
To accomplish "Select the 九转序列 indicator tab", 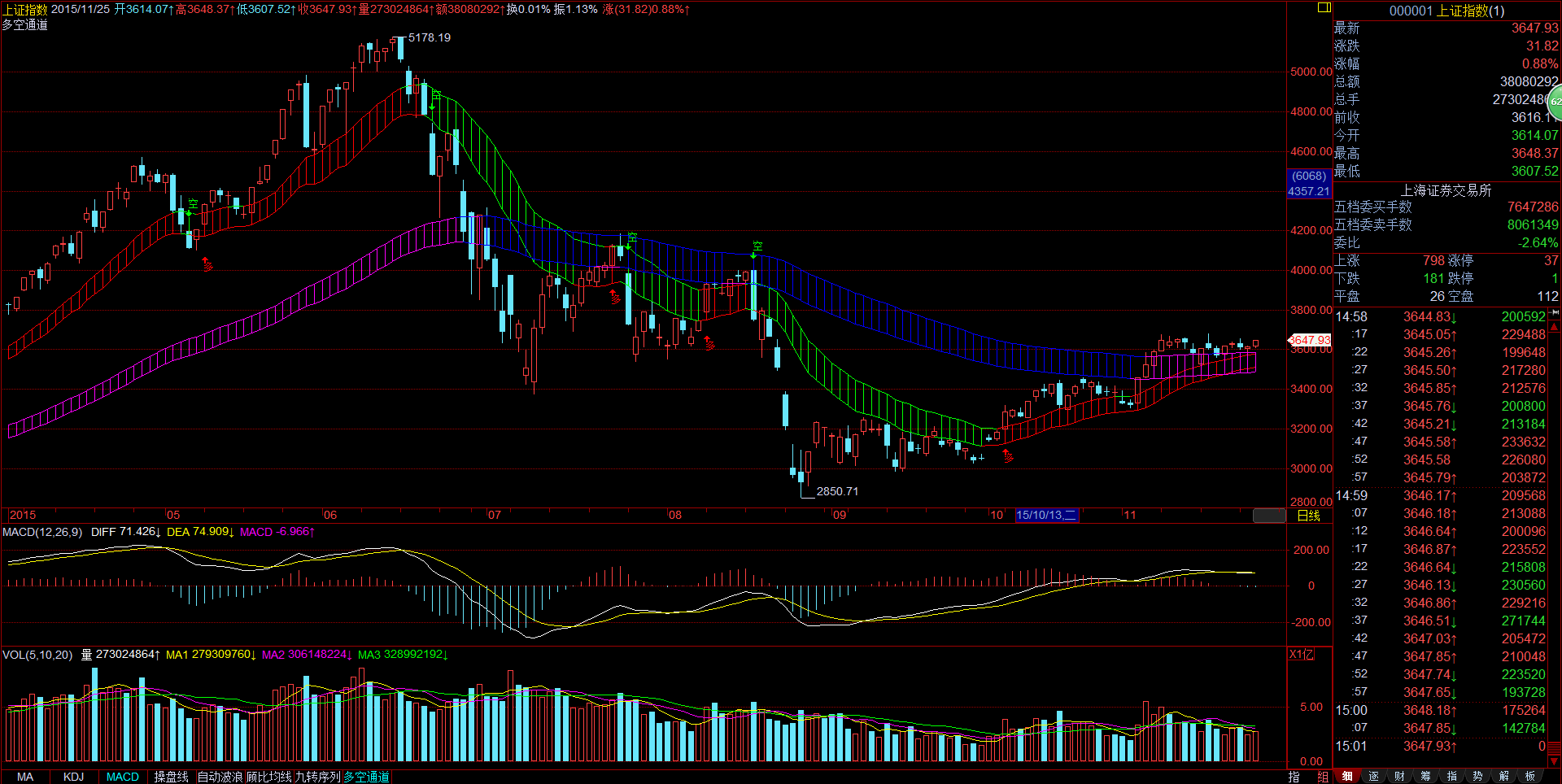I will tap(317, 777).
